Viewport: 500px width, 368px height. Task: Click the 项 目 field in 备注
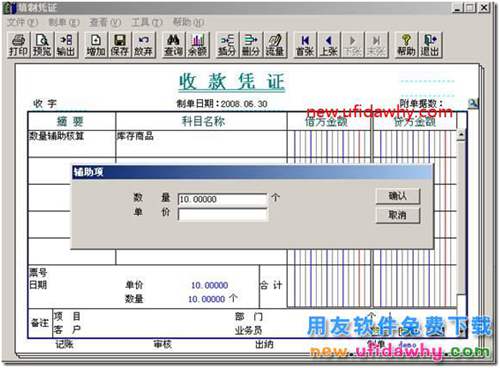67,316
